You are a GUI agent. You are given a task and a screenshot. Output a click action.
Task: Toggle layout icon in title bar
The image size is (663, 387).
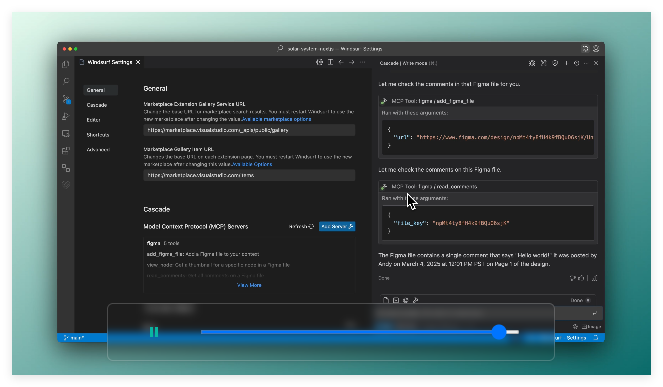point(585,49)
